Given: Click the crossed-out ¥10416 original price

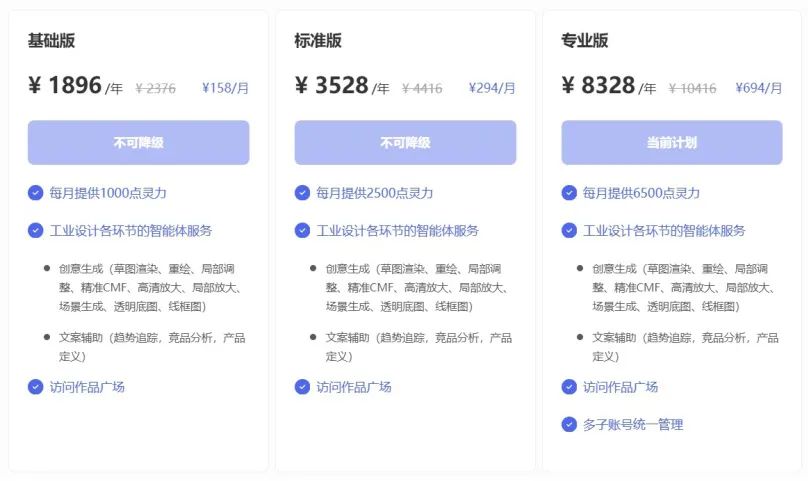Looking at the screenshot, I should [692, 88].
